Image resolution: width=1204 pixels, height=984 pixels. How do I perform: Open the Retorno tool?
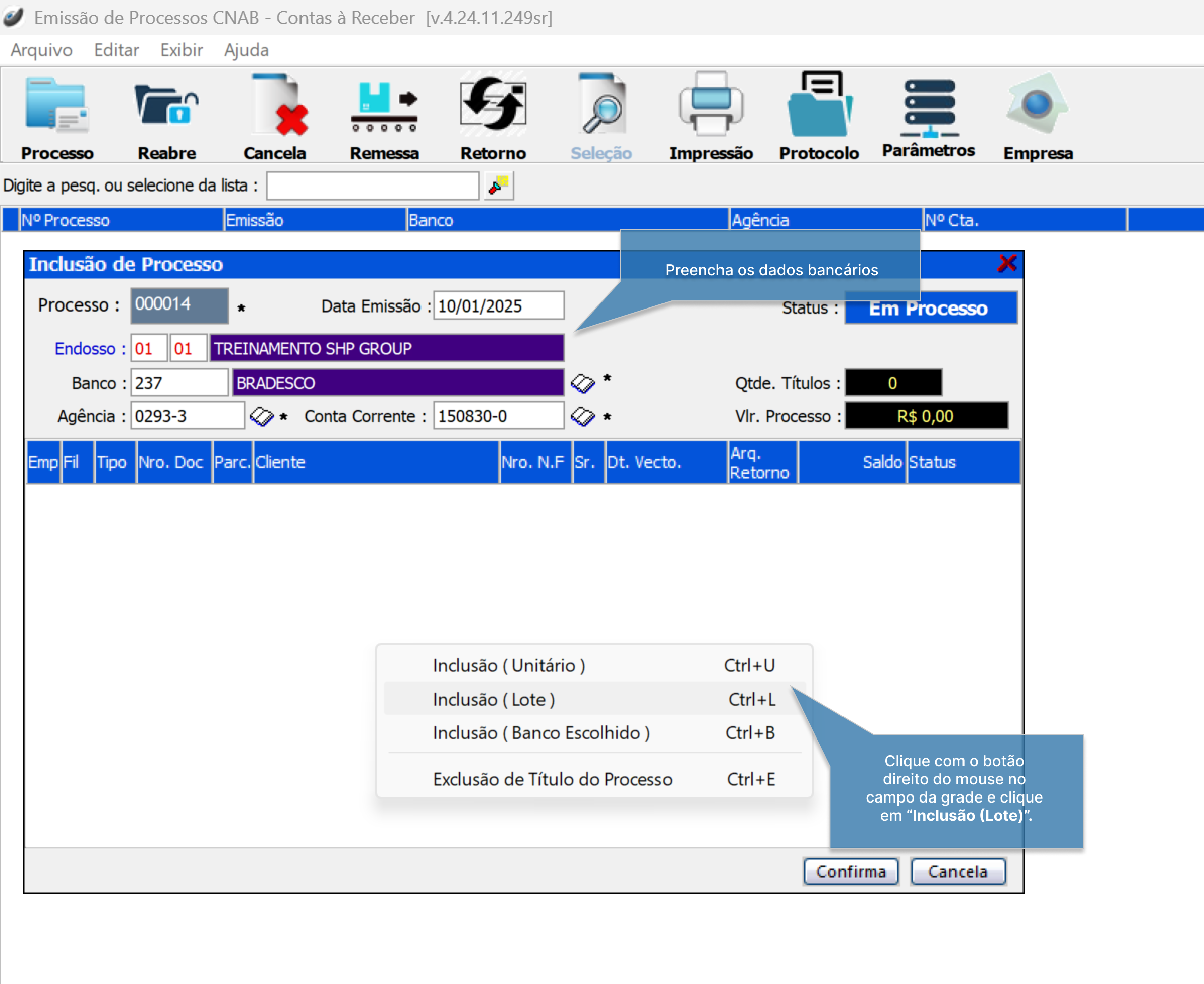point(493,106)
